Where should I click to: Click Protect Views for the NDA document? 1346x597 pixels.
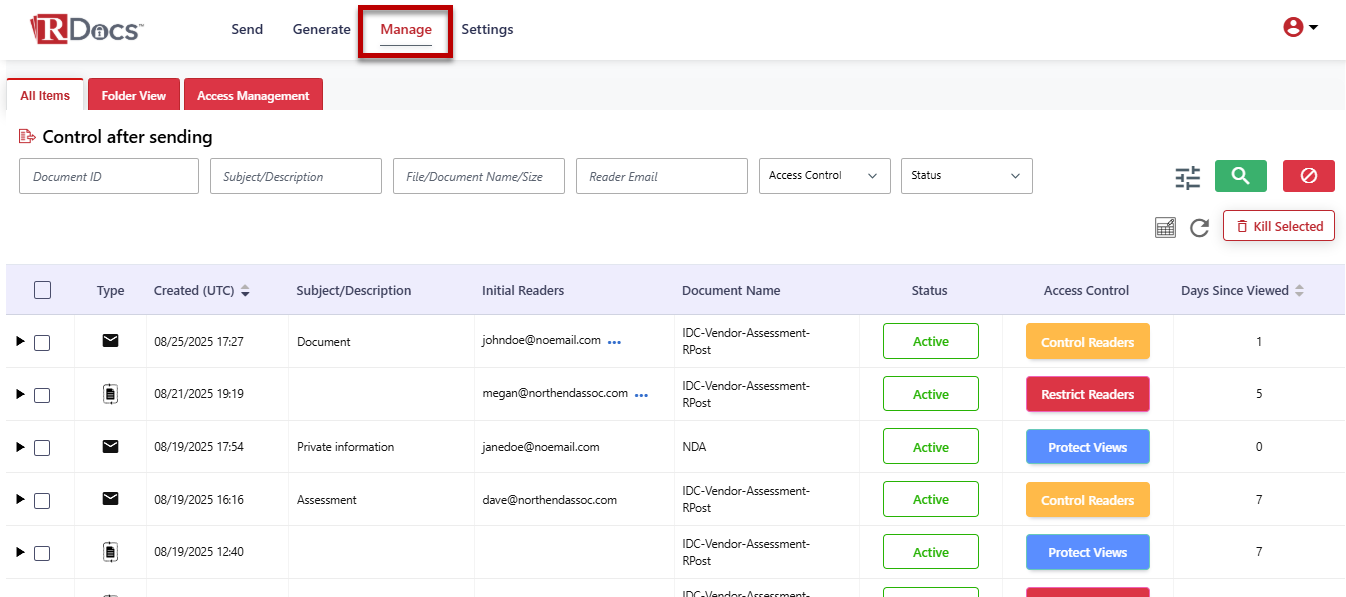pos(1087,447)
